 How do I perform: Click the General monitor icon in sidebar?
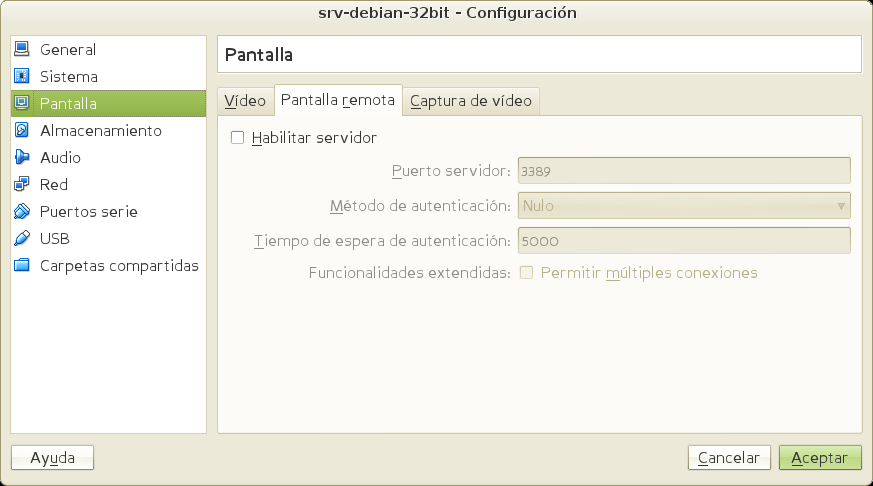pos(22,49)
